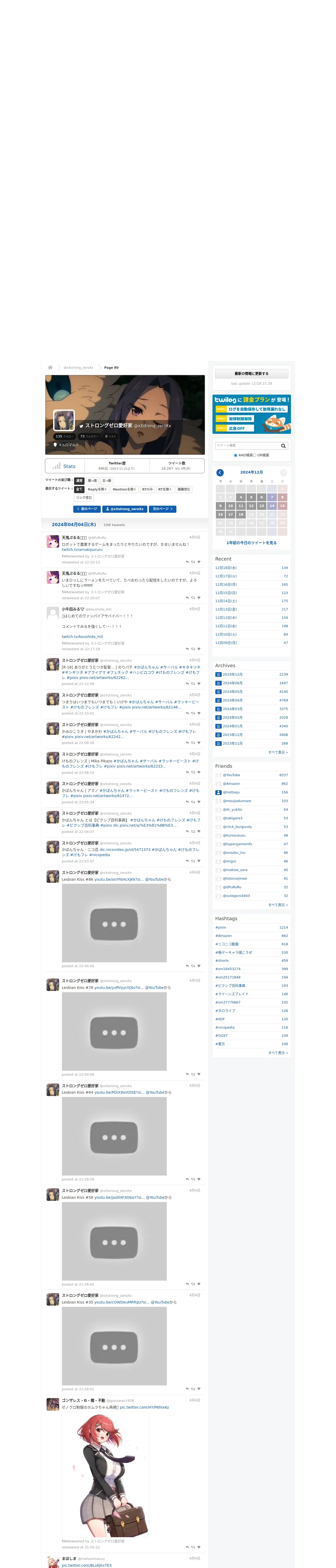Retweet the tweet posted at 22:09:26

tap(193, 743)
